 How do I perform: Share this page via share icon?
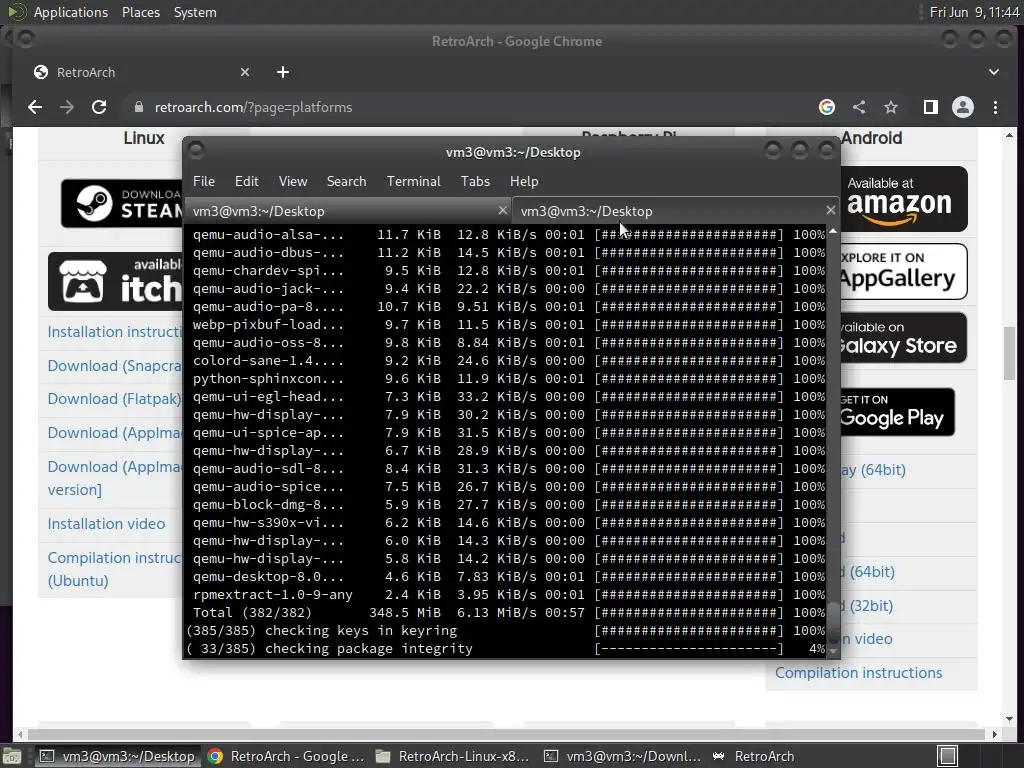[859, 107]
